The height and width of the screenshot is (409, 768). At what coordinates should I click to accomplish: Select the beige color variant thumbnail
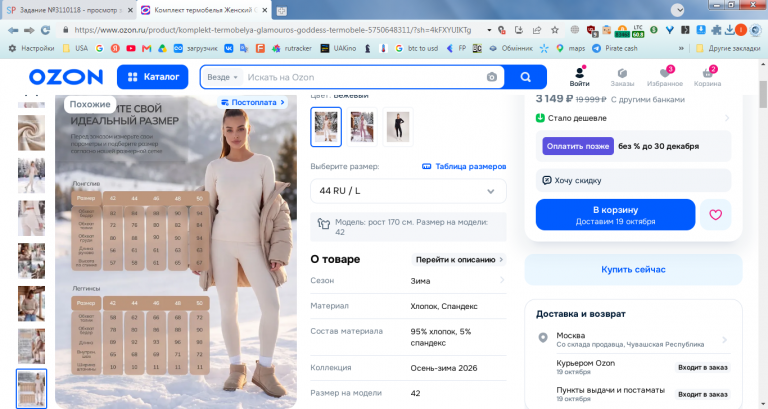326,127
